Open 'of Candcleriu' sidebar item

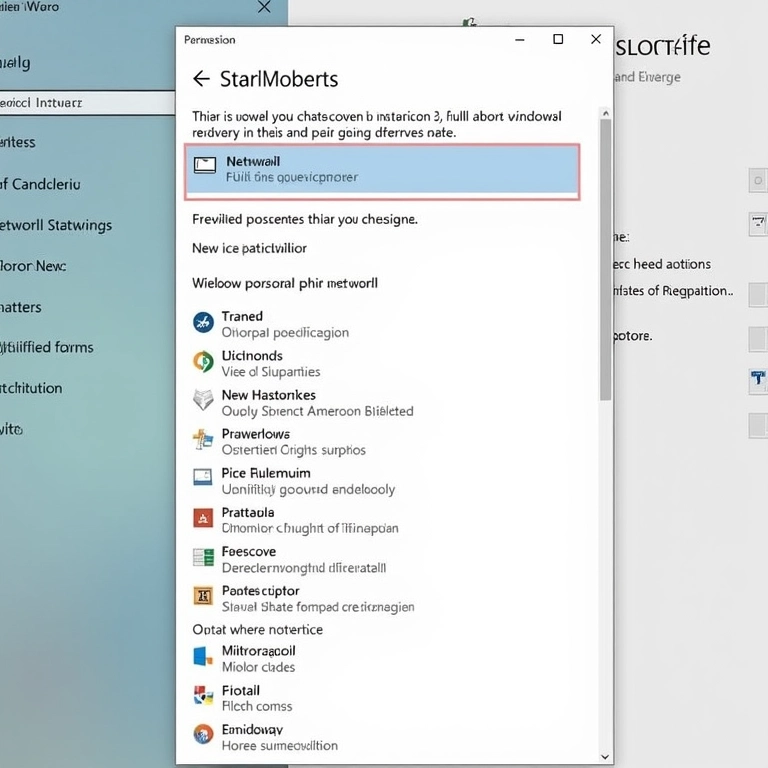[x=40, y=184]
